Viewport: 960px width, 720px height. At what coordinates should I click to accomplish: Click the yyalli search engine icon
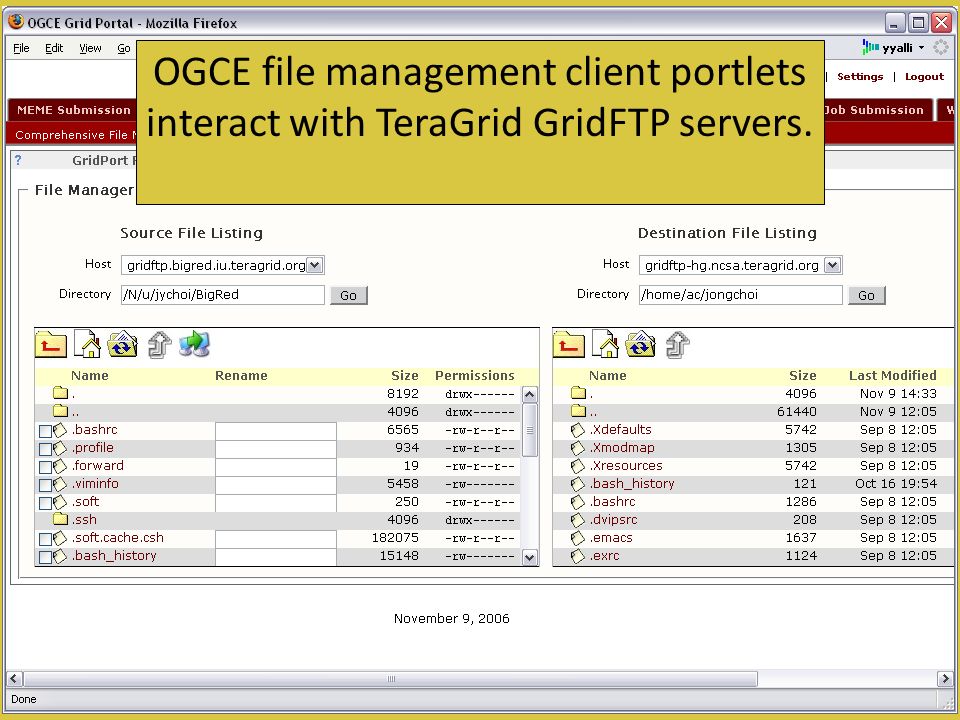pos(871,47)
